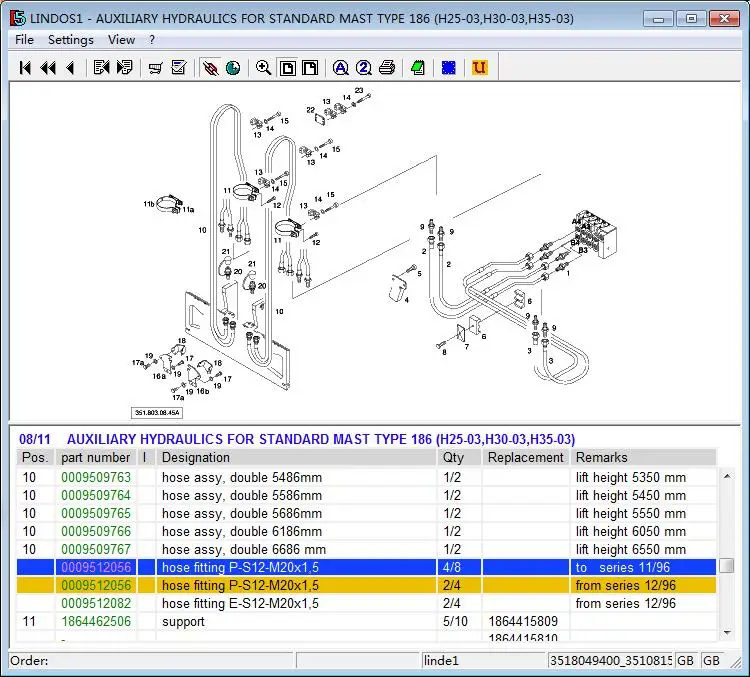
Task: Click clamp part 11b in the diagram
Action: pos(167,205)
